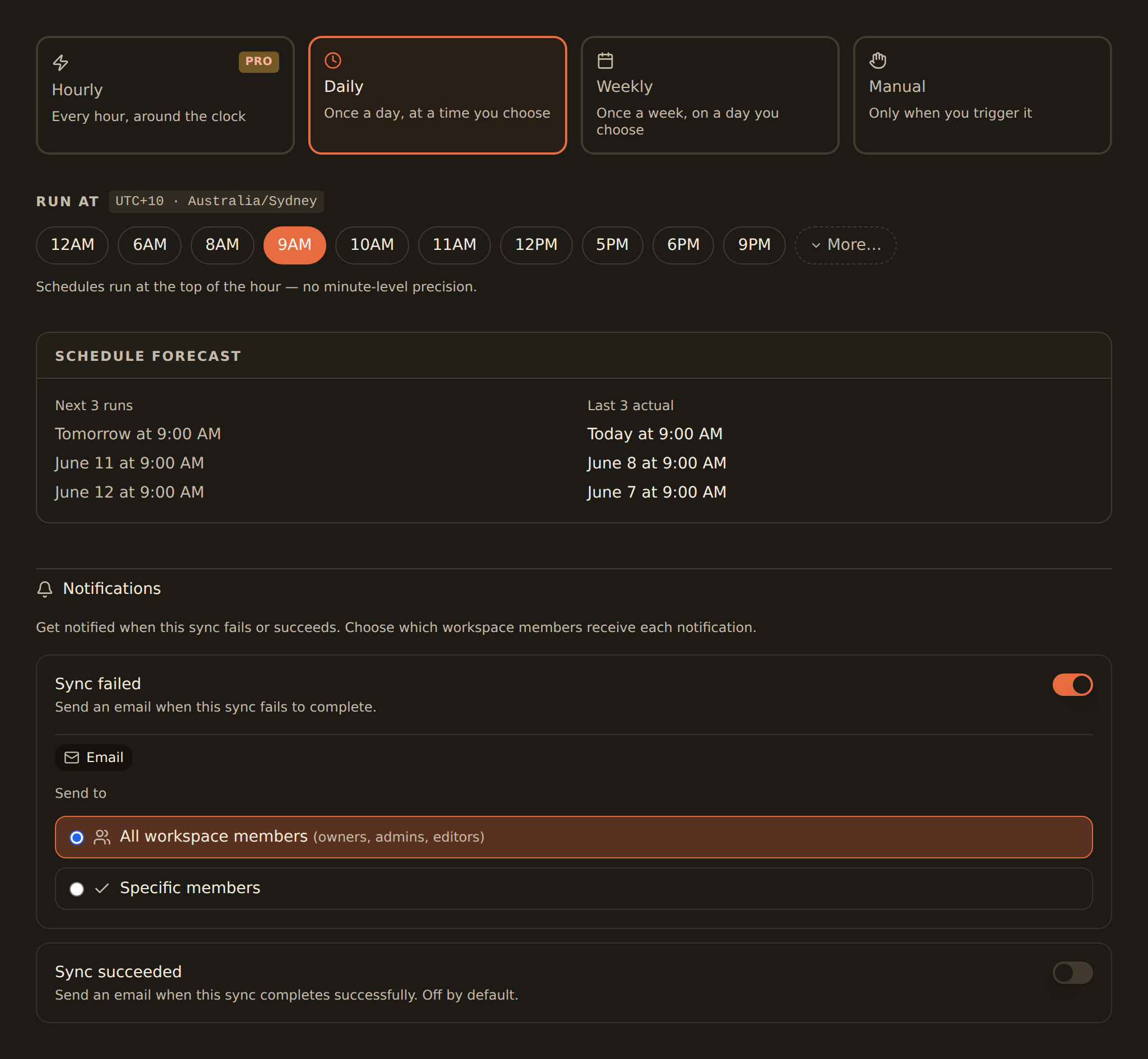Select the Hourly schedule card
This screenshot has height=1059, width=1148.
pyautogui.click(x=165, y=95)
